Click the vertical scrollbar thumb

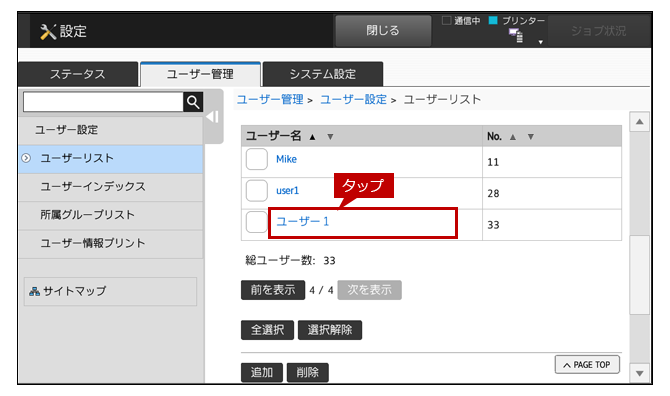pos(640,275)
